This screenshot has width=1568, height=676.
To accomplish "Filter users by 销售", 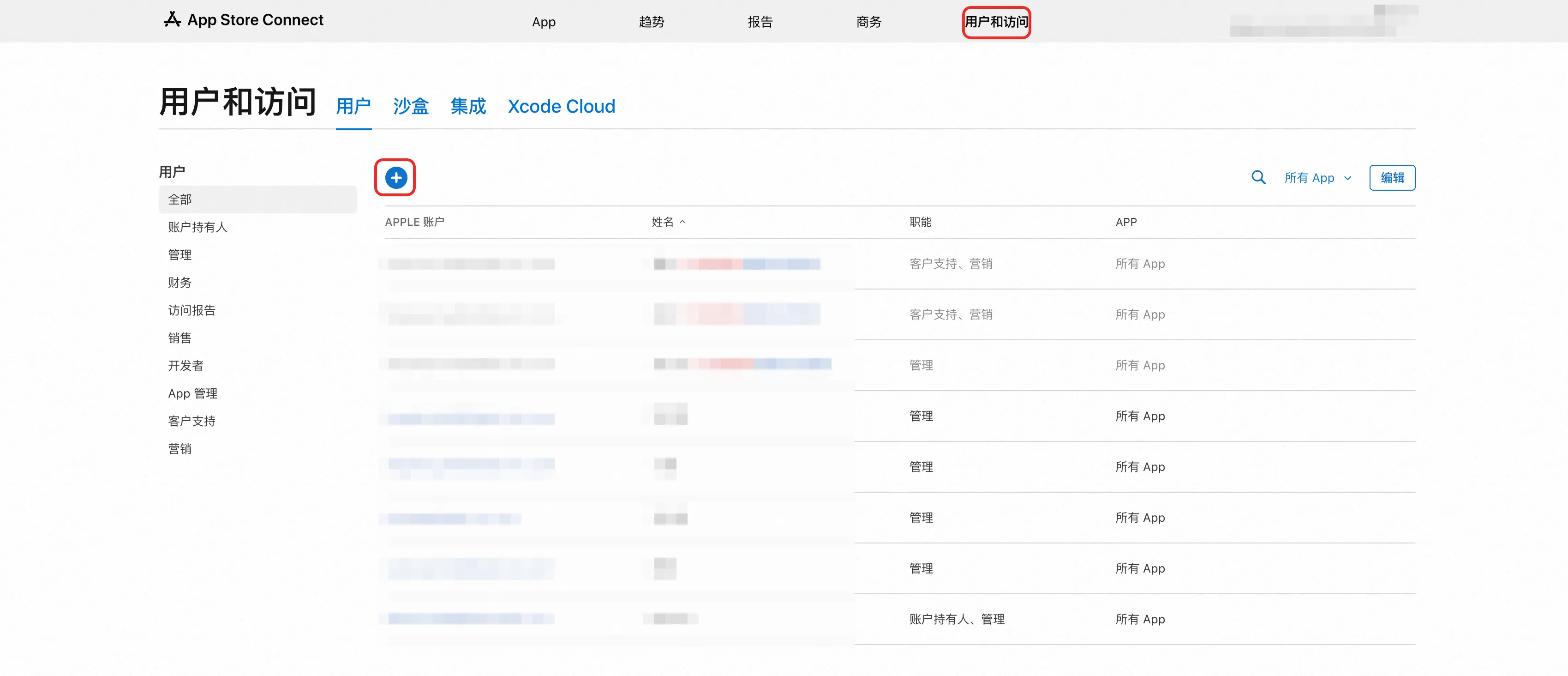I will tap(180, 338).
